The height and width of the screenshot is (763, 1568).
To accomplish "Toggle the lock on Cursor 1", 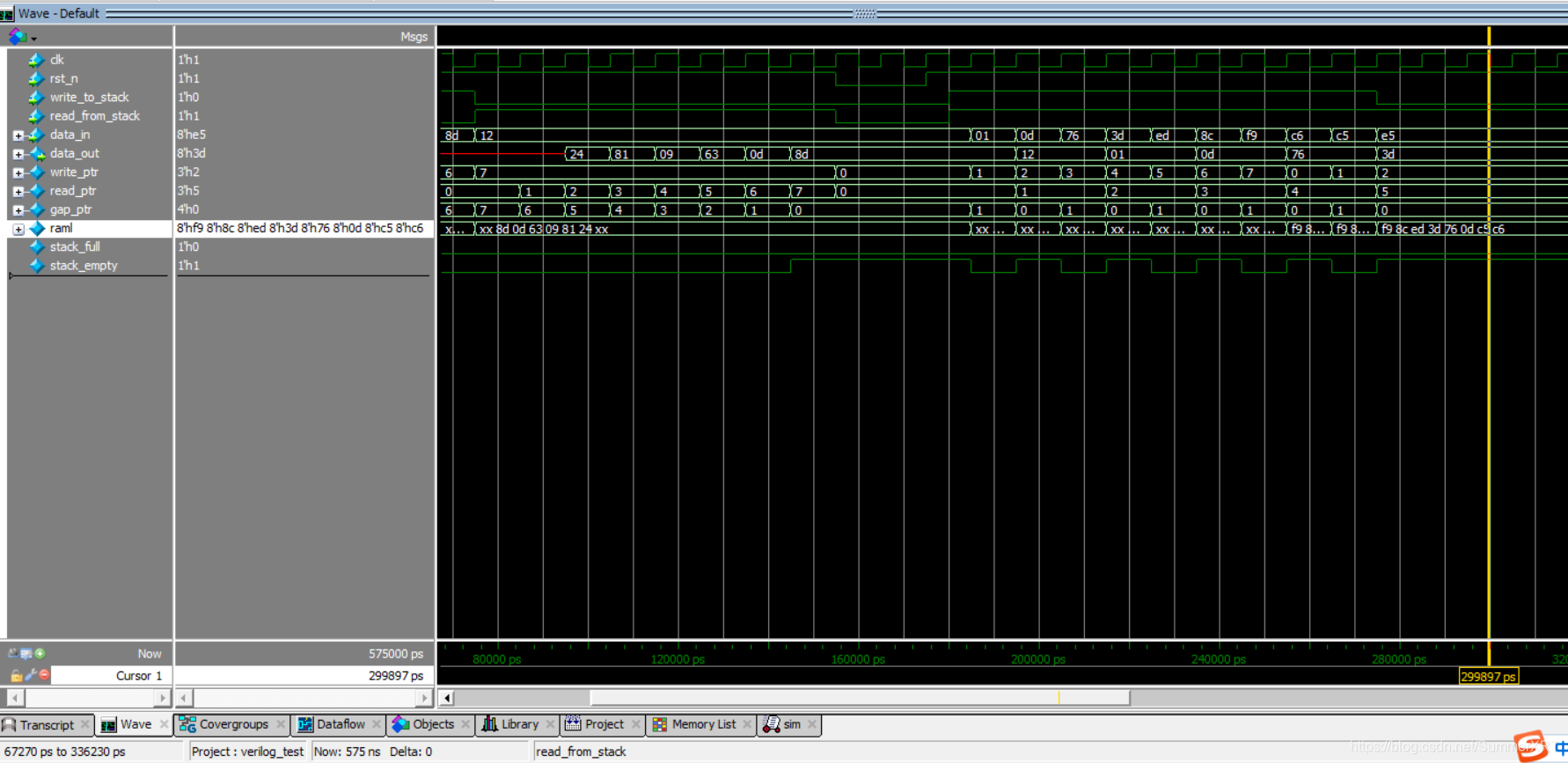I will pos(16,676).
